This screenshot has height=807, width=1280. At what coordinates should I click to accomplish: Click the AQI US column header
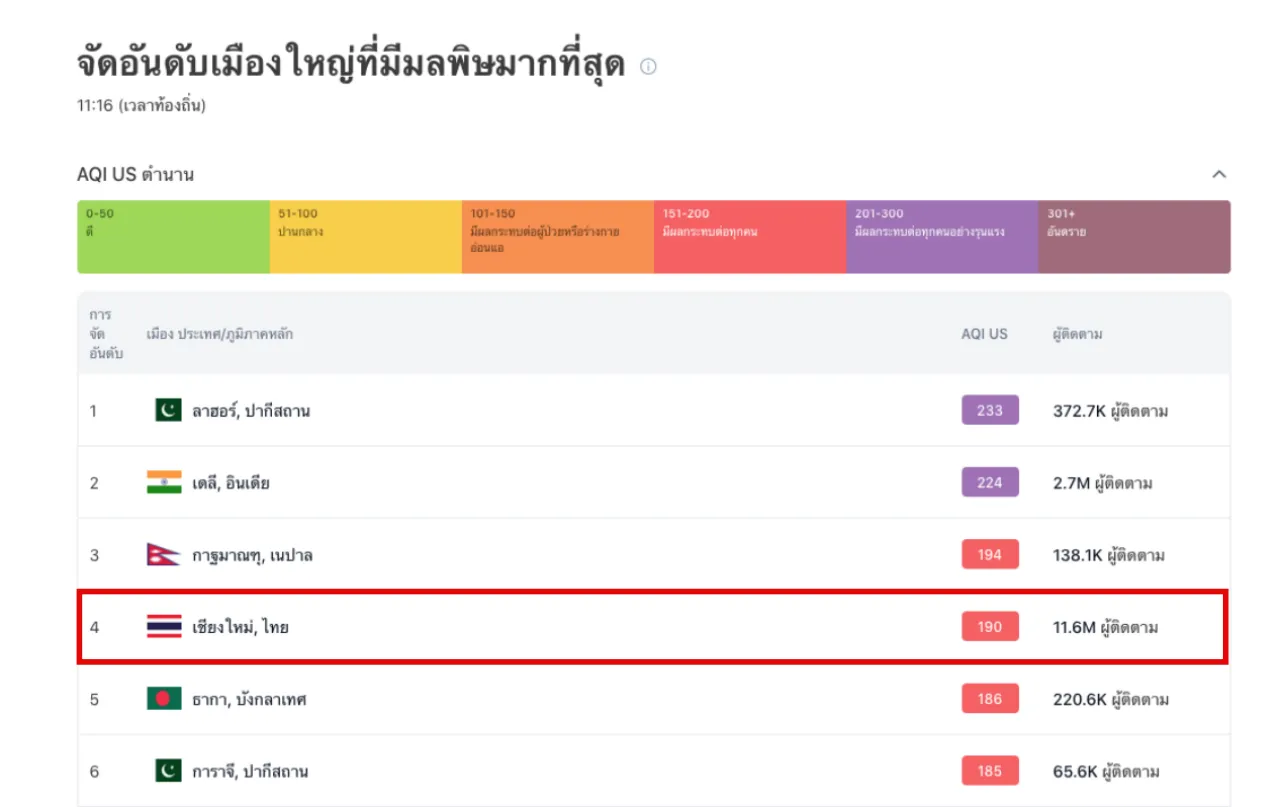pyautogui.click(x=984, y=334)
